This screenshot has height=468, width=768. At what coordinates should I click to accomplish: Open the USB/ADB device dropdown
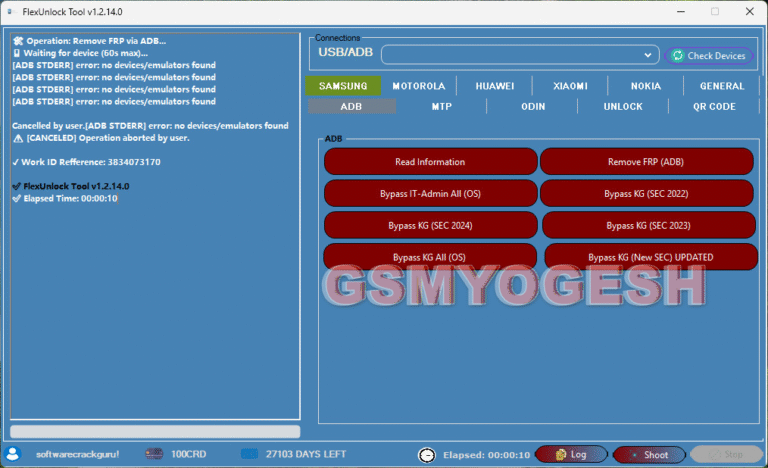pyautogui.click(x=520, y=55)
